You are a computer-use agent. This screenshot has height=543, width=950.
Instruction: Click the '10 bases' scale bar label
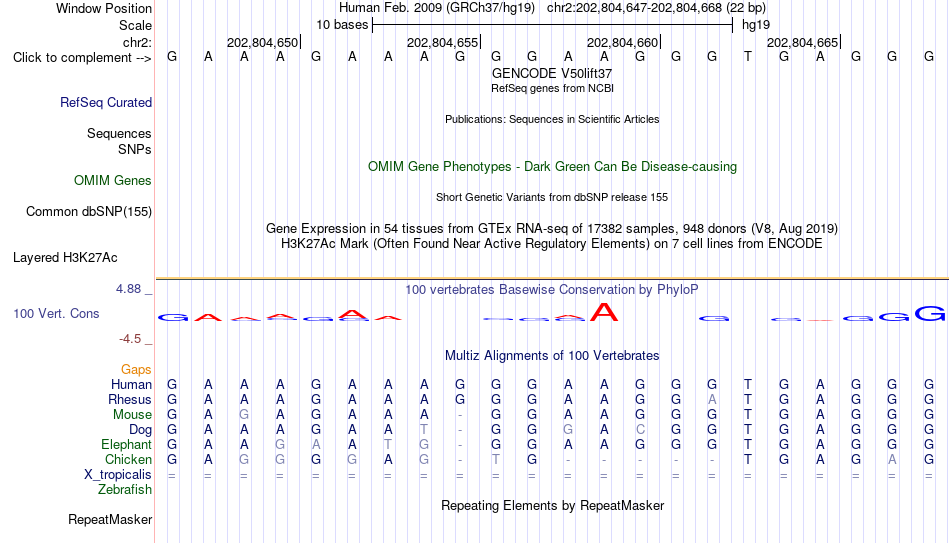click(x=342, y=25)
